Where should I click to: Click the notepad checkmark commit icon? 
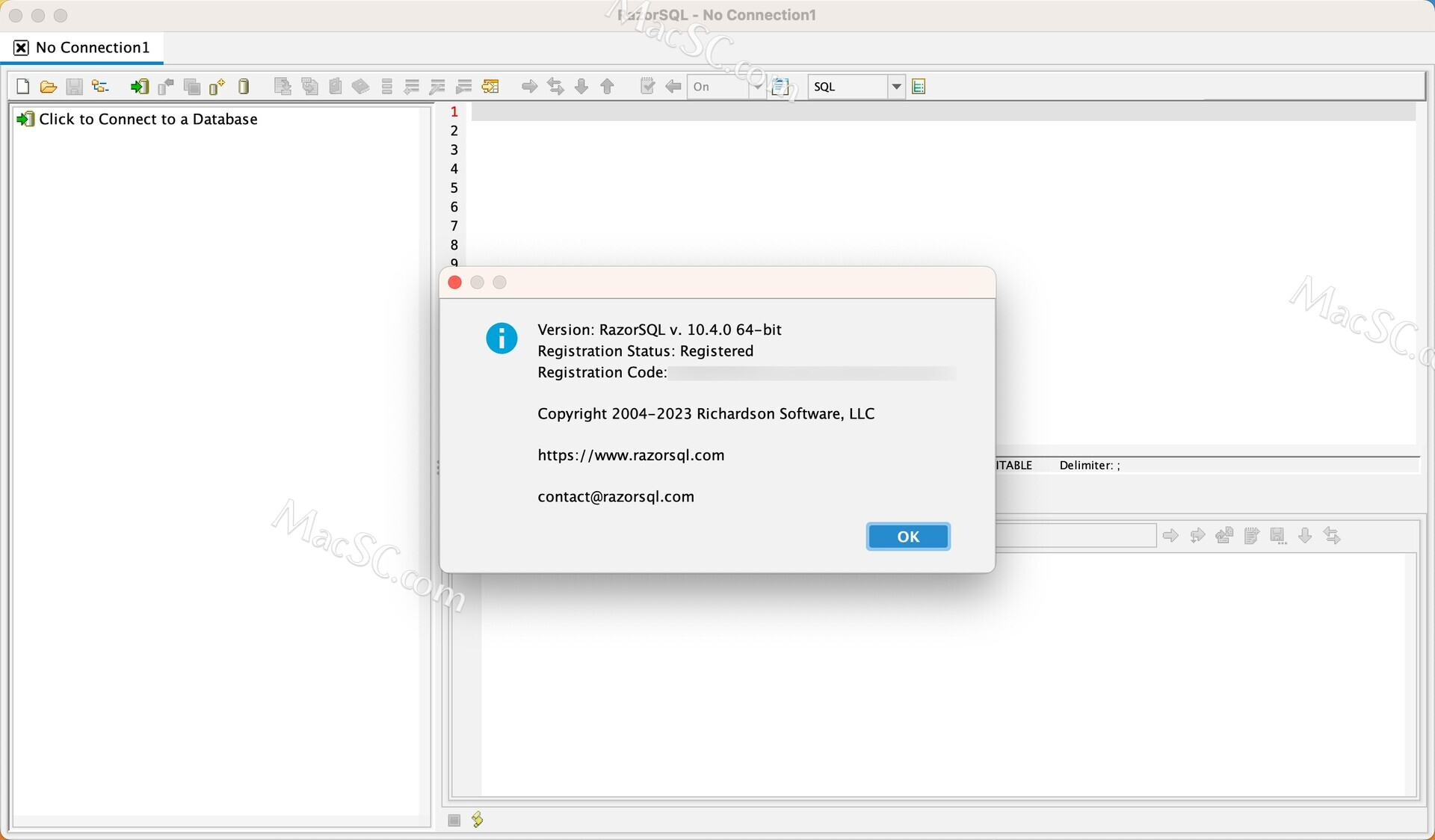(647, 87)
